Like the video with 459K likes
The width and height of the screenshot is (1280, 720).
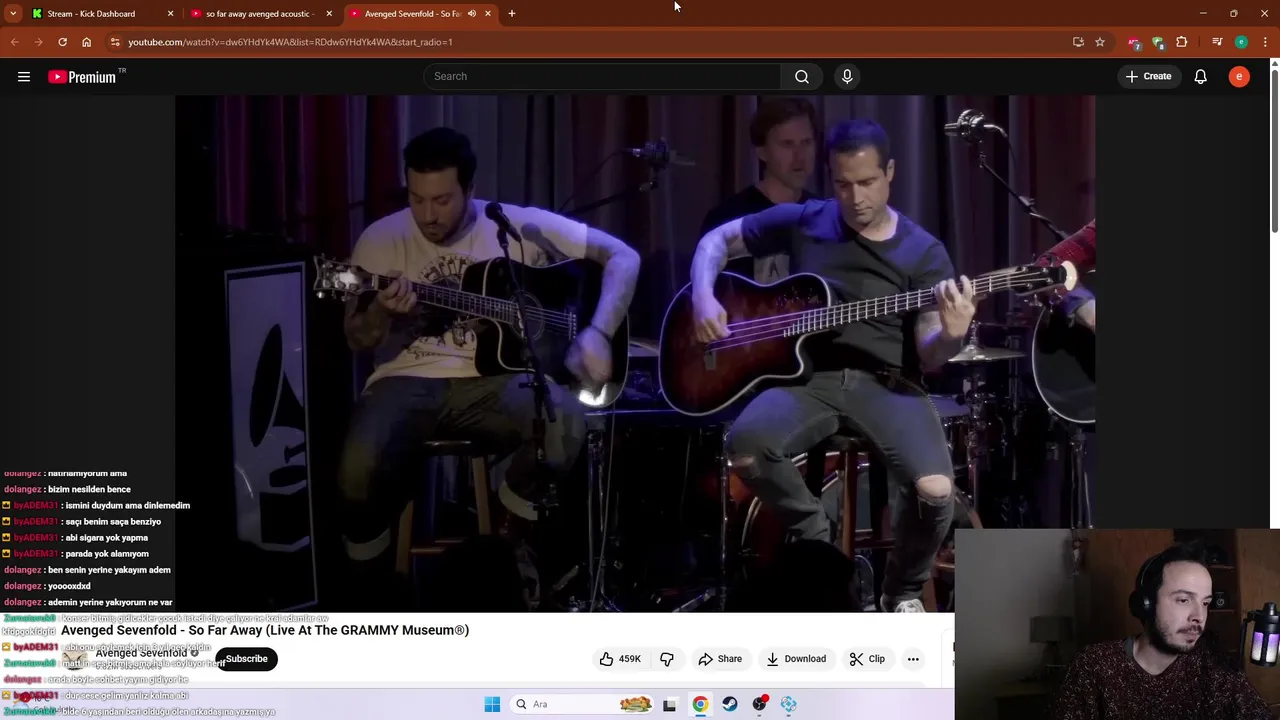click(620, 659)
